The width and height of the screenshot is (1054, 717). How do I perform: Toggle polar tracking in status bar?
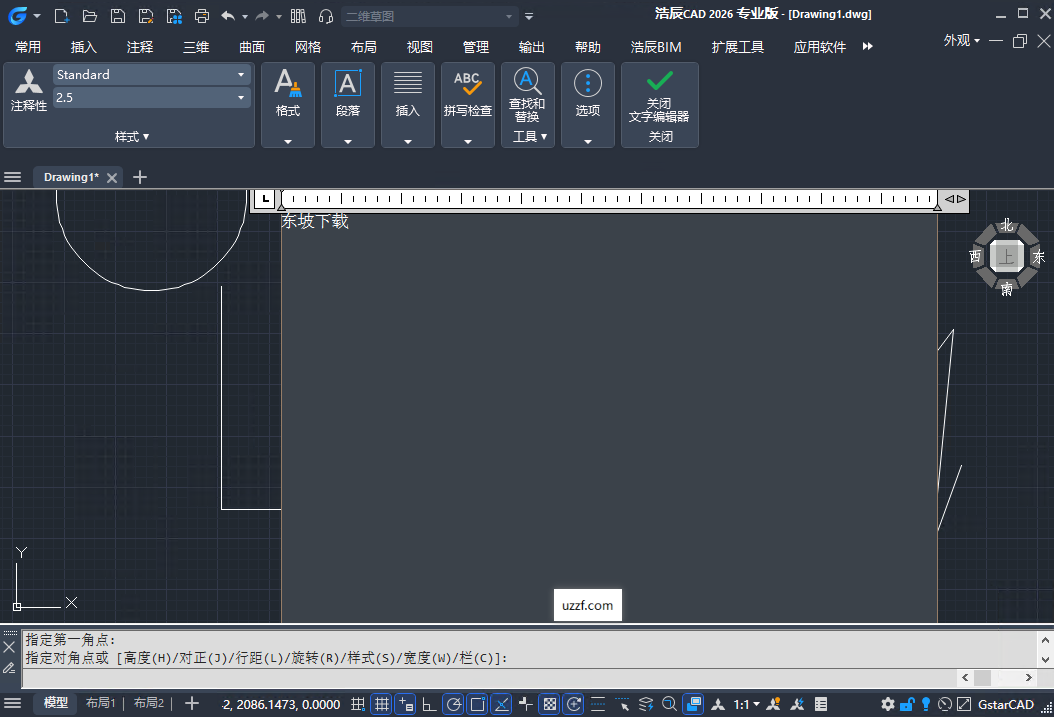453,704
